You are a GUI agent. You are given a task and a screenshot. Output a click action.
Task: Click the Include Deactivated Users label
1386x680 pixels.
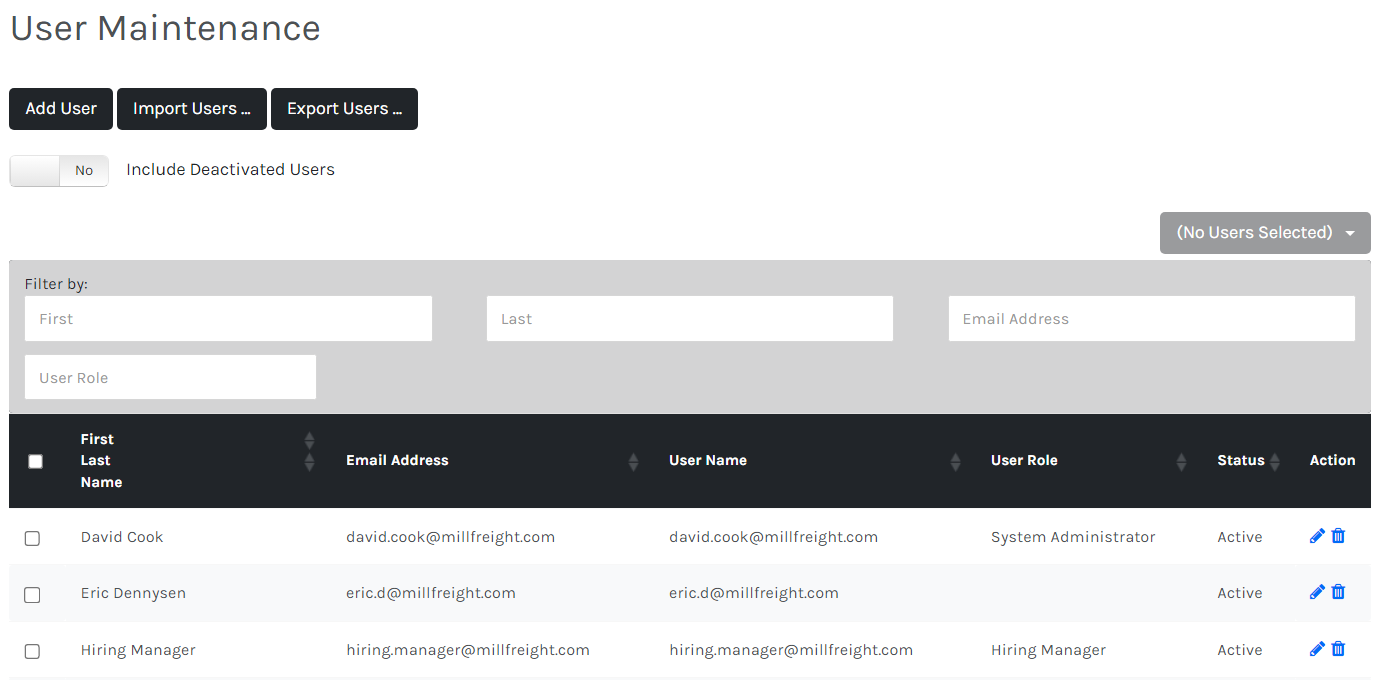point(230,170)
